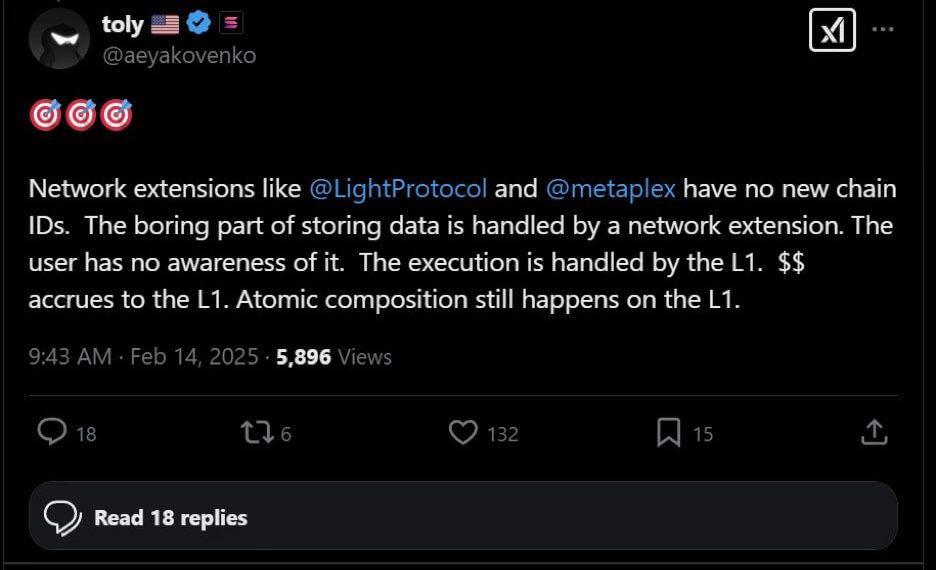View the 5,896 Views analytics
936x570 pixels.
334,356
